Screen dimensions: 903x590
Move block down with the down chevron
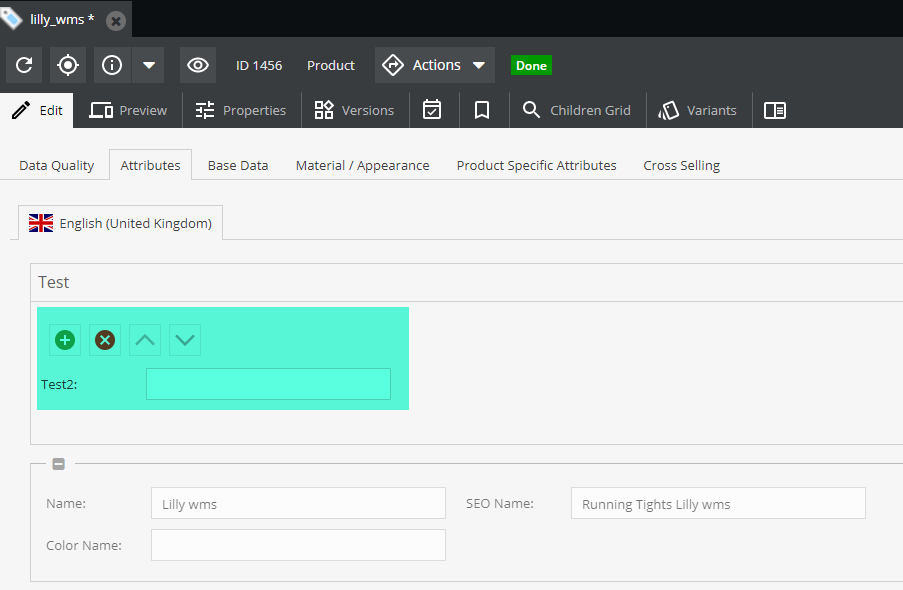click(x=185, y=340)
